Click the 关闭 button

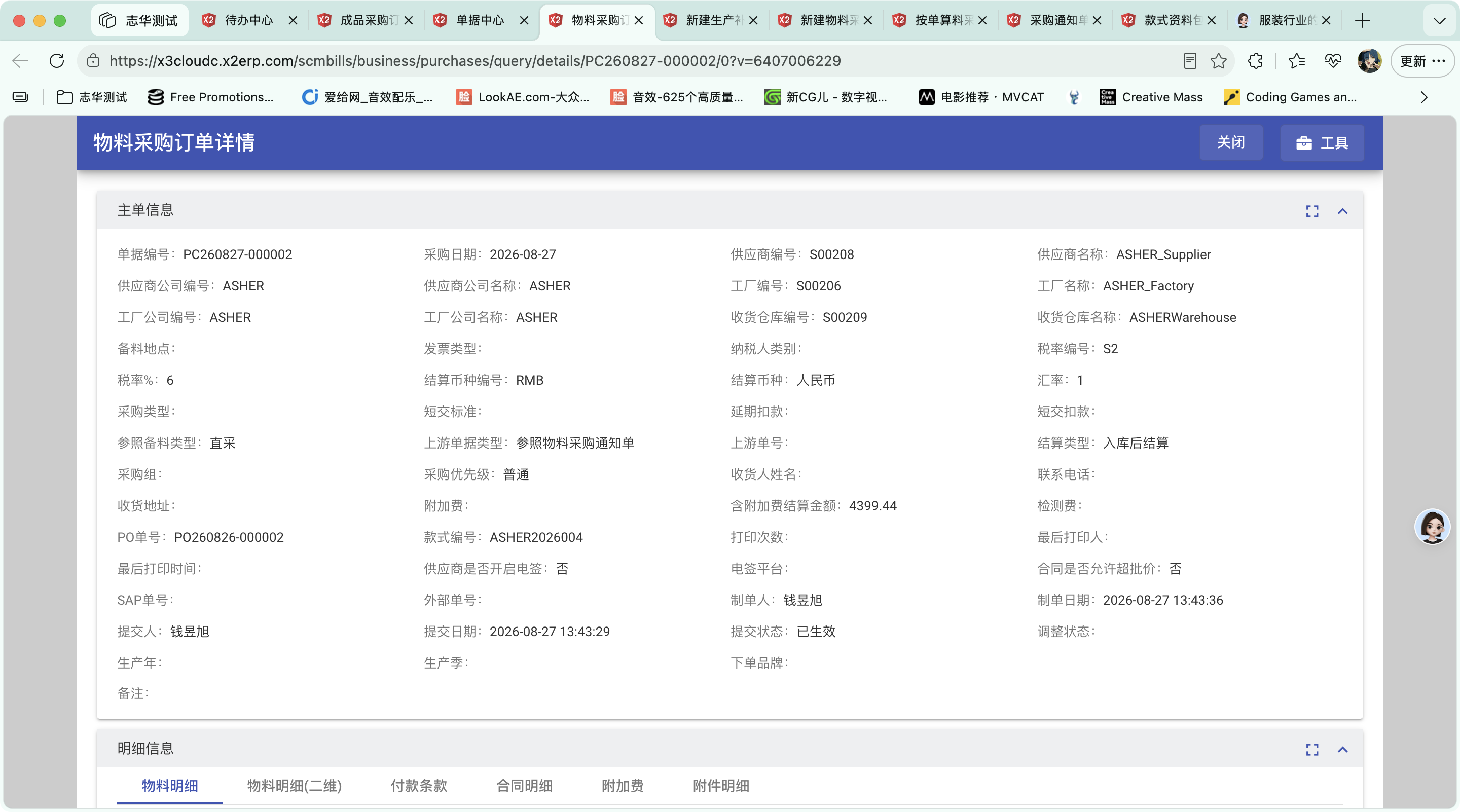tap(1230, 142)
